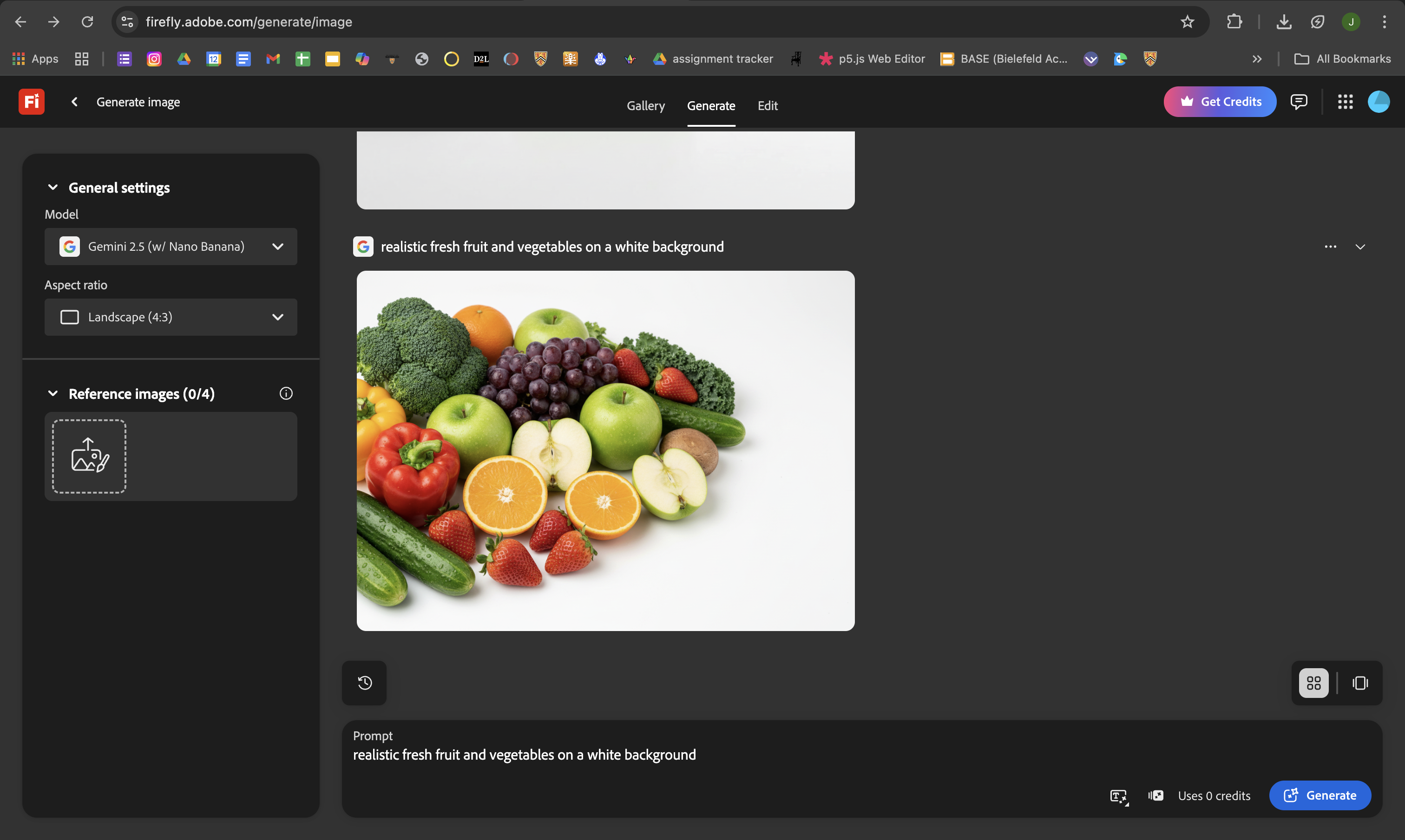
Task: Select the Generate tab
Action: pos(711,105)
